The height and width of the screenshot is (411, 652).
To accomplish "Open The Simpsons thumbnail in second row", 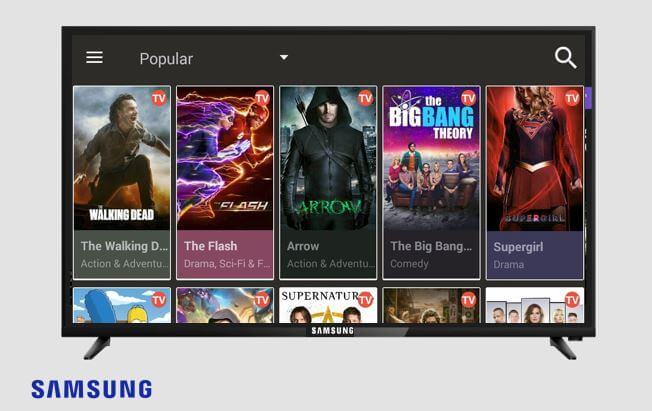I will [122, 305].
